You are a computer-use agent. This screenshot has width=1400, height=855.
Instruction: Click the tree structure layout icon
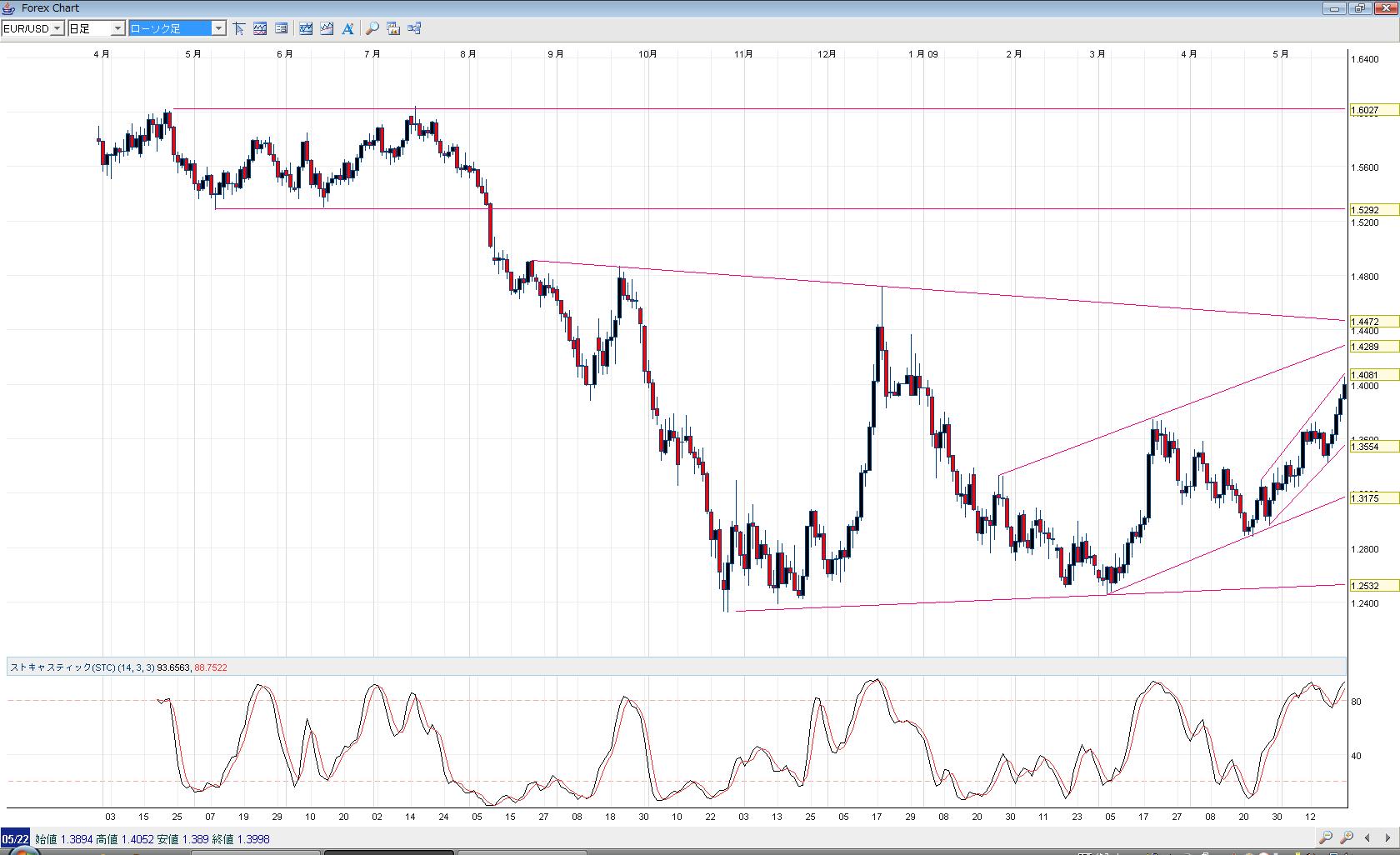pos(414,28)
